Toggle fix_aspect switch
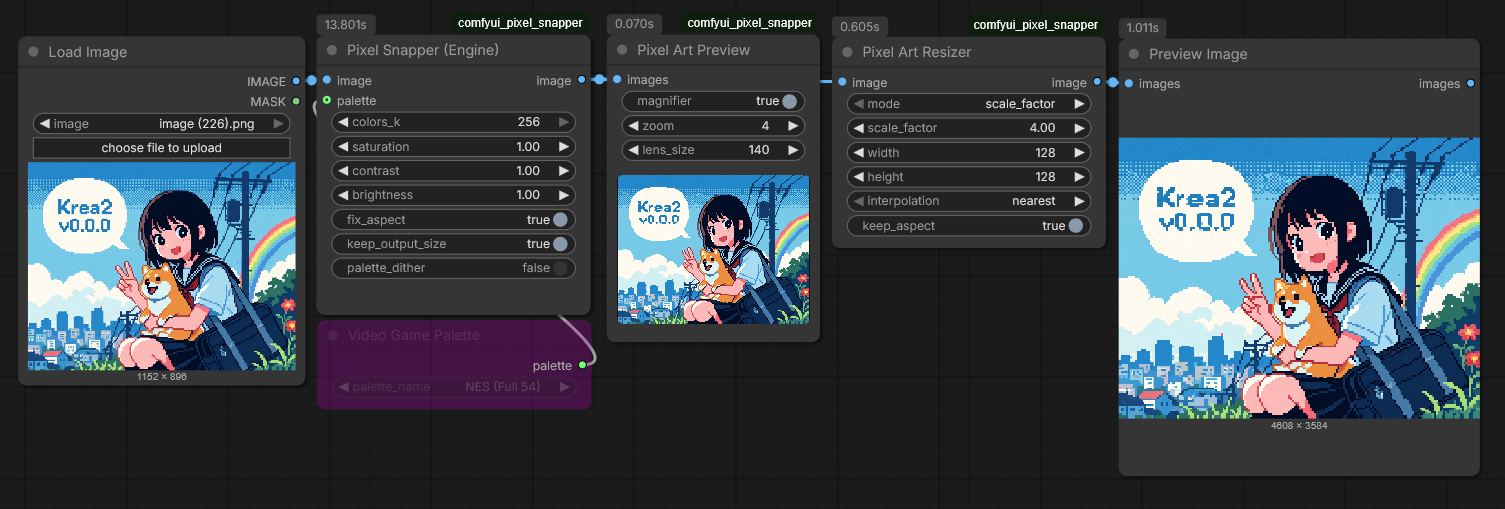This screenshot has height=509, width=1505. tap(560, 220)
